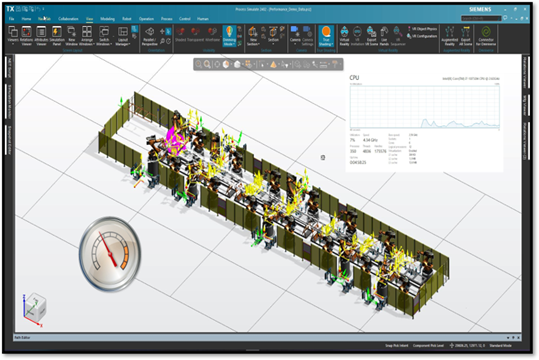Open the Simulation Panel
Viewport: 539px width, 360px height.
pos(57,36)
